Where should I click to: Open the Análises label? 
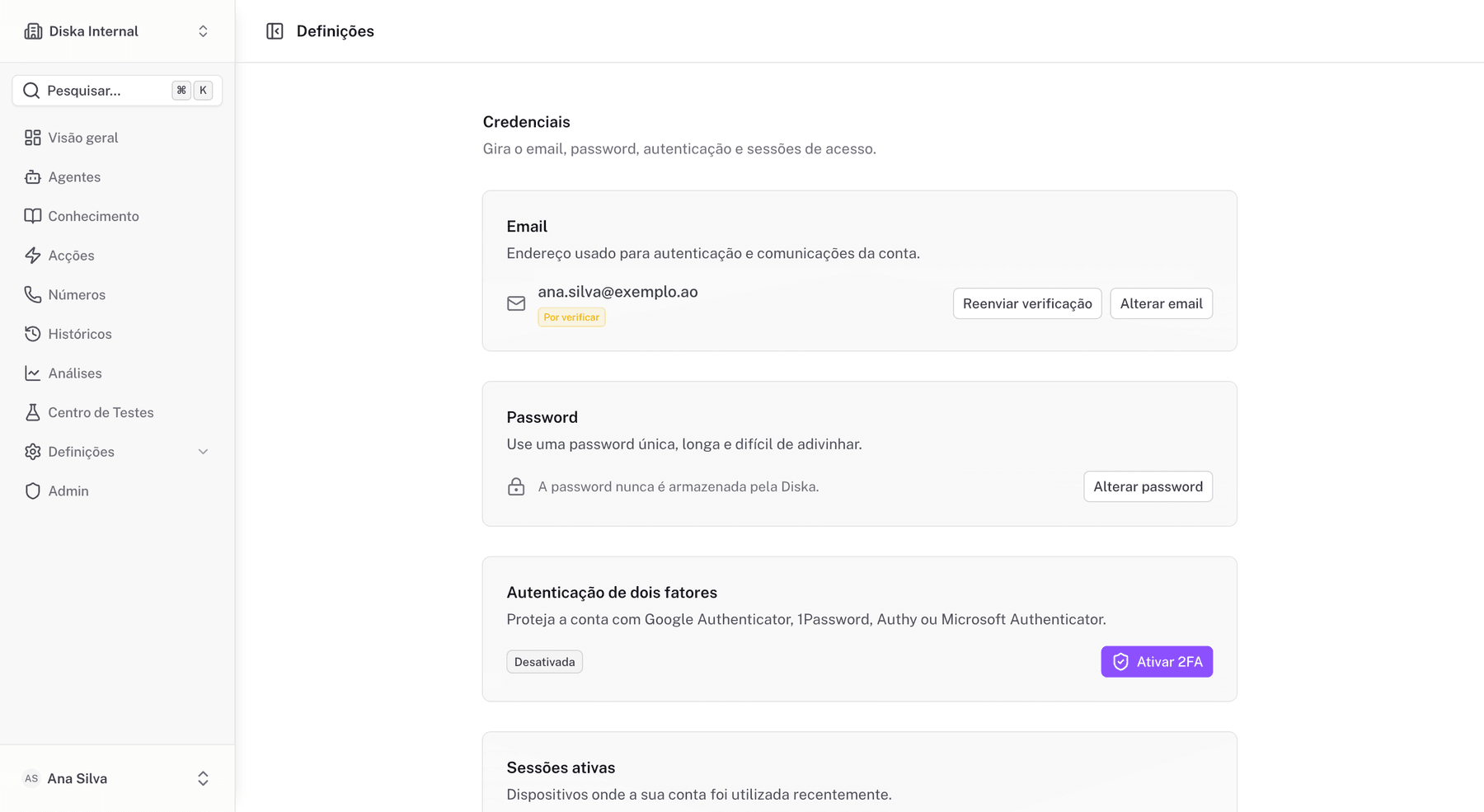(75, 373)
